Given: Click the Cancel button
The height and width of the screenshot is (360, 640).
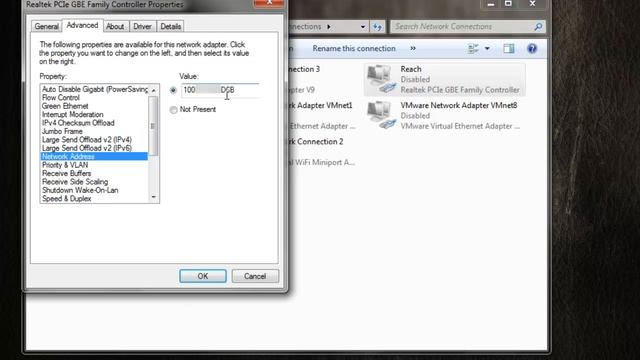Looking at the screenshot, I should pos(255,276).
